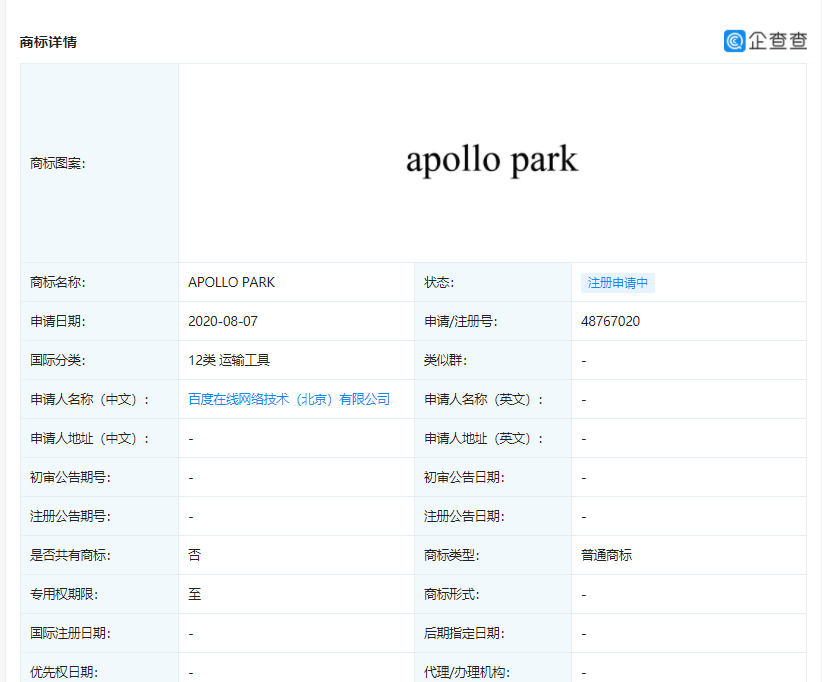The height and width of the screenshot is (682, 822).
Task: Click the registration number 48767020
Action: click(x=608, y=321)
